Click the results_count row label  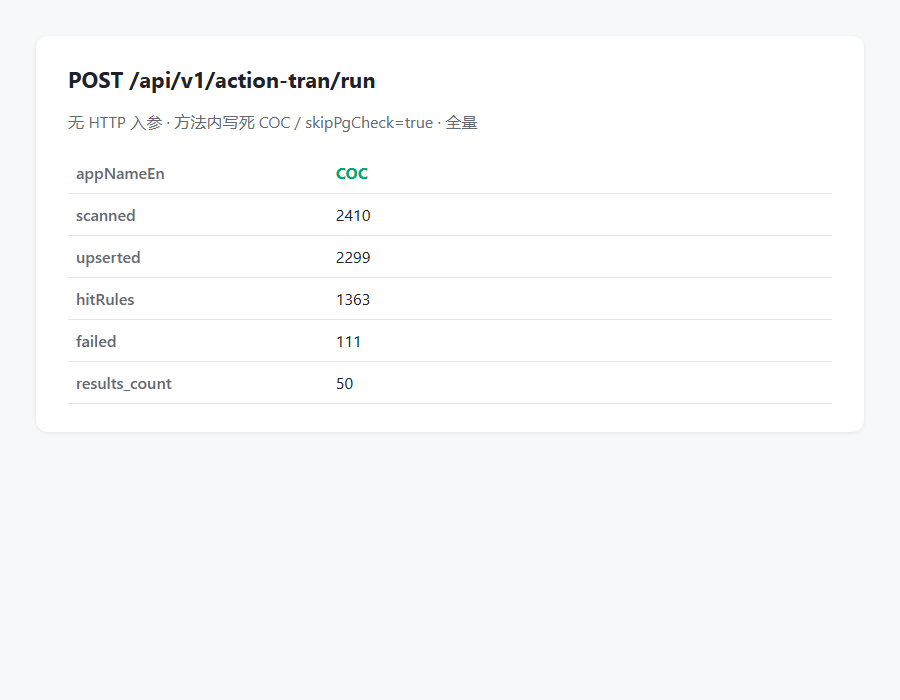[123, 384]
